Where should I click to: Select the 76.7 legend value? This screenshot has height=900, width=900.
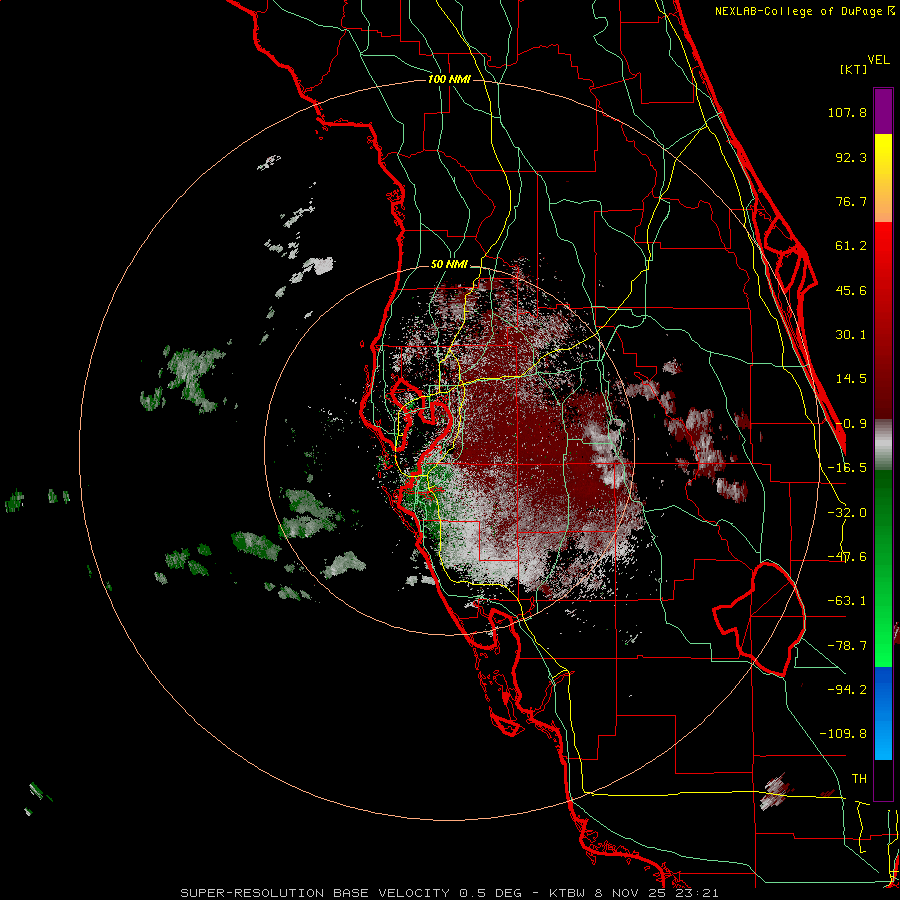(x=851, y=201)
